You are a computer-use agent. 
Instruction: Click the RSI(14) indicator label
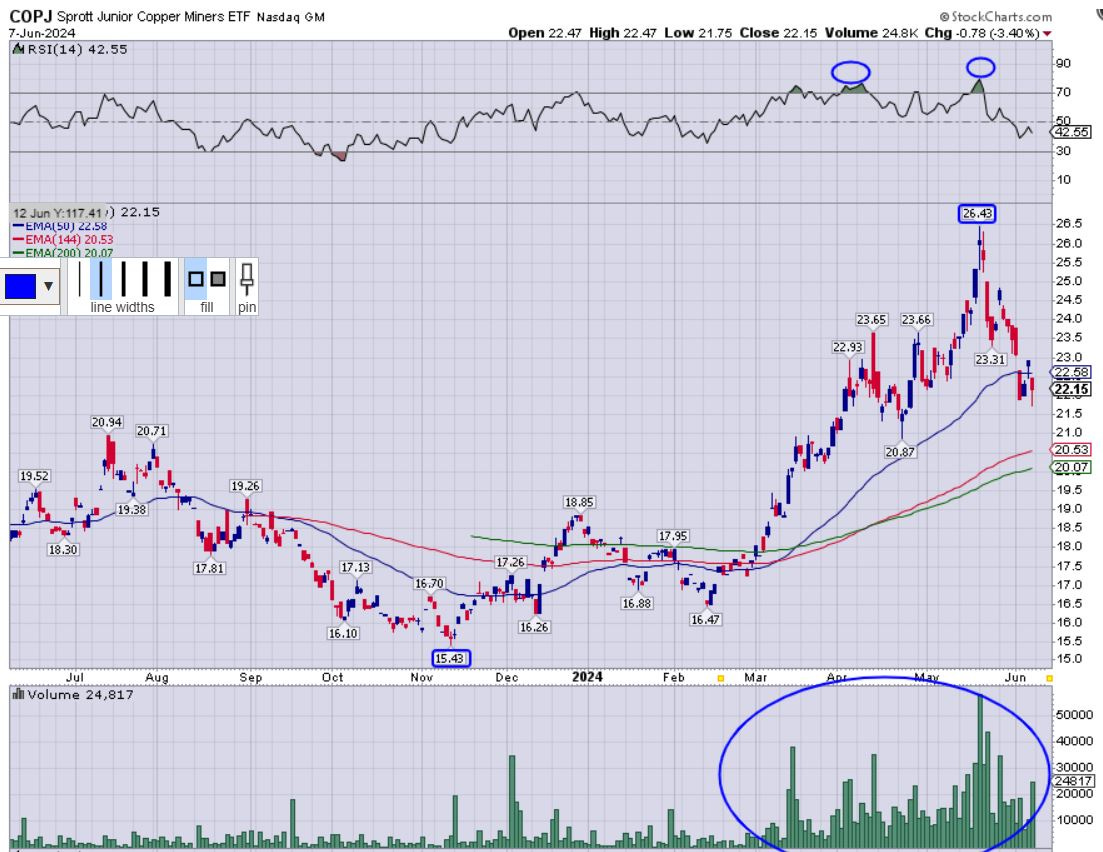77,49
